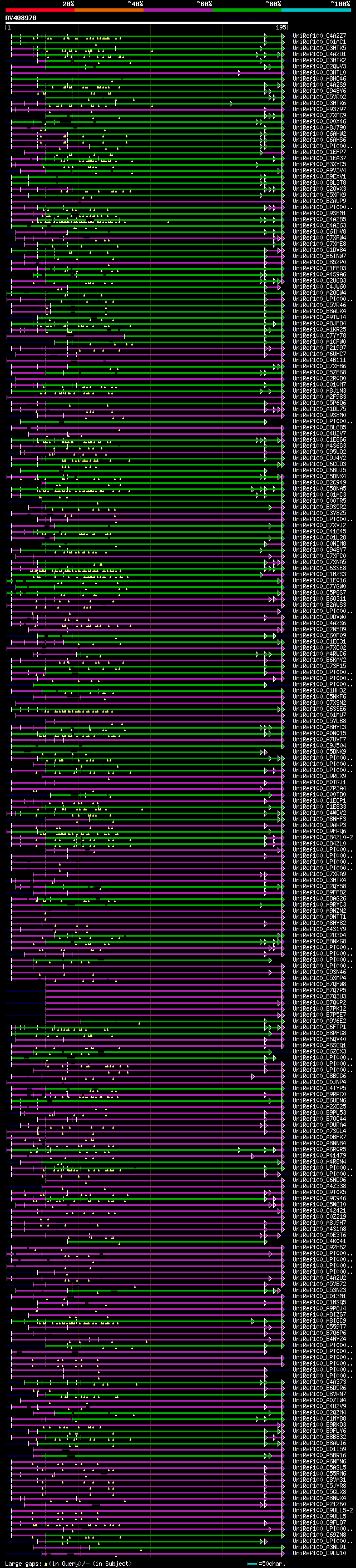Select hit label UniRef100_C1EFP7
Image resolution: width=356 pixels, height=1568 pixels.
[319, 152]
